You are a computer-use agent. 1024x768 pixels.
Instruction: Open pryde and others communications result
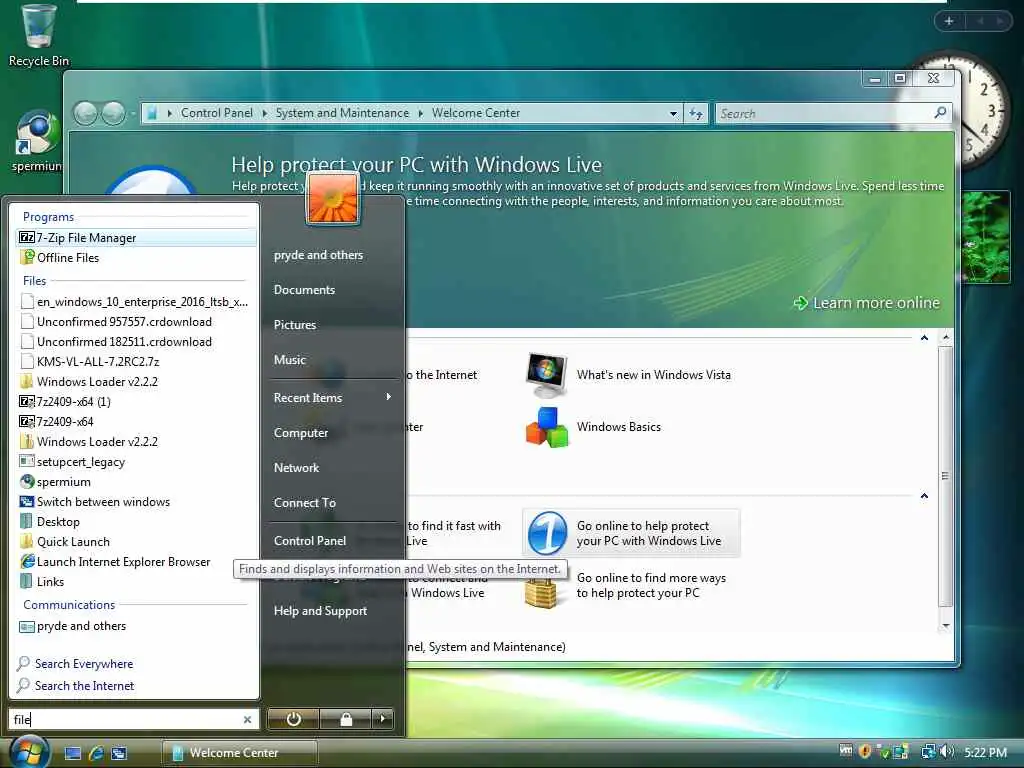135,626
